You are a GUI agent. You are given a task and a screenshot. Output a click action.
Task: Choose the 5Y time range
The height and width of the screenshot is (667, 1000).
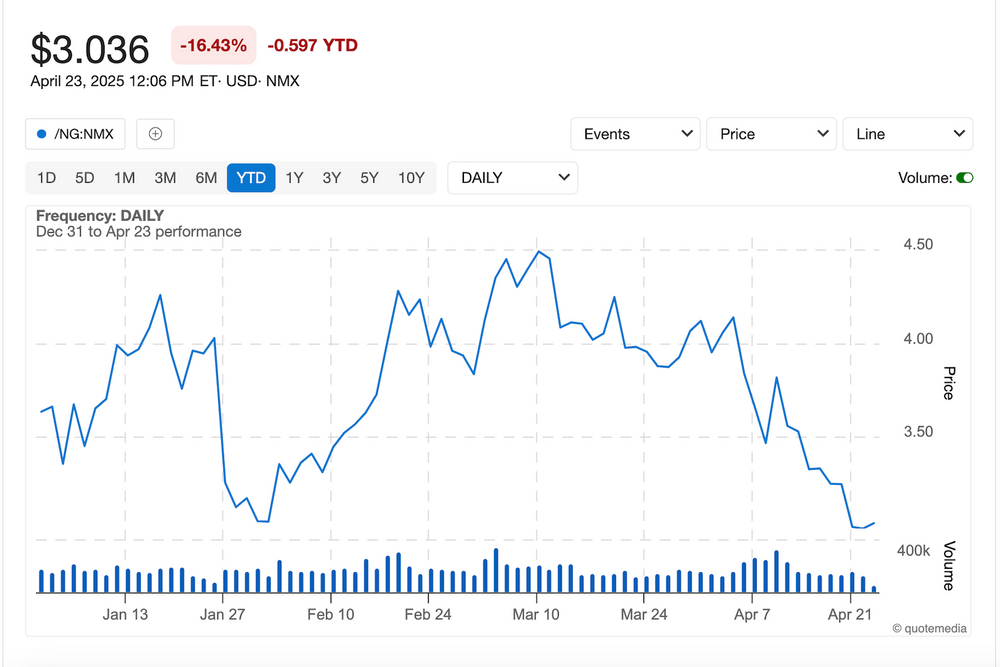369,178
